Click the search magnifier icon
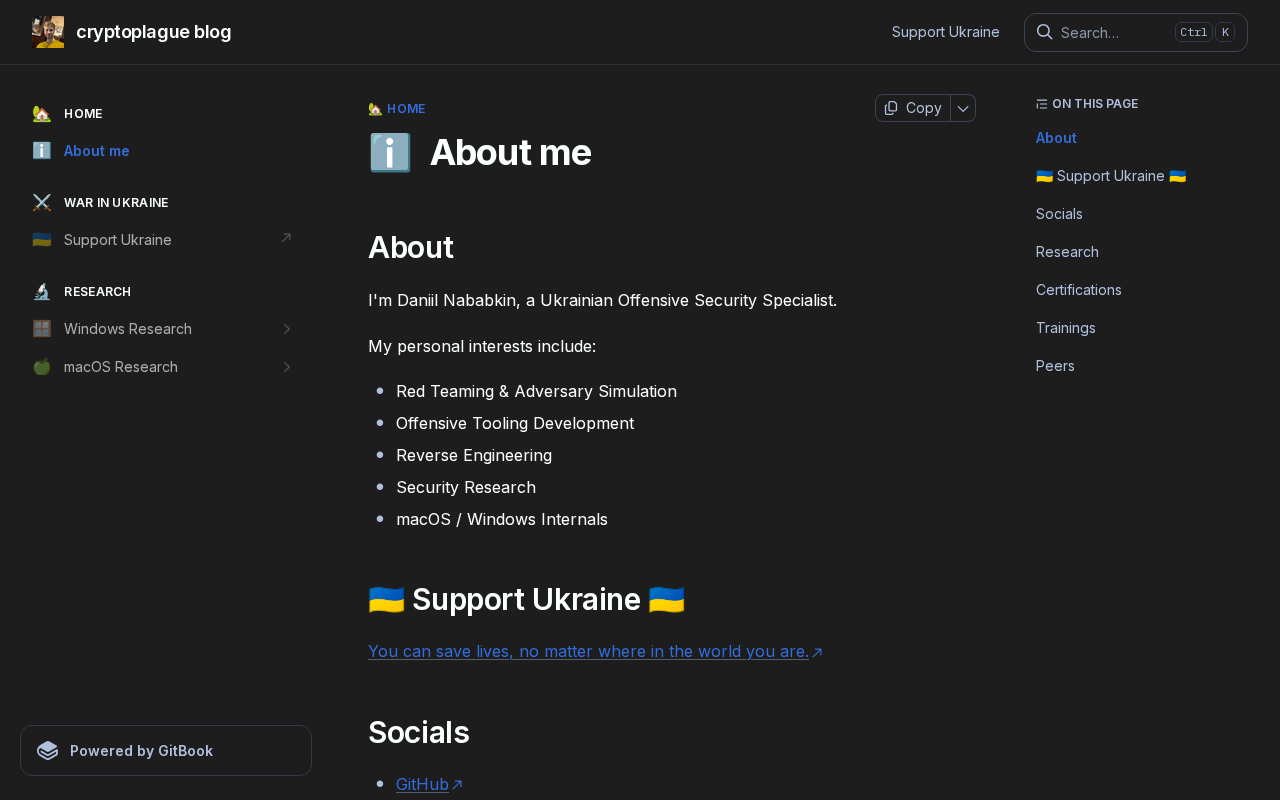Screen dimensions: 1280x800 click(x=1044, y=32)
